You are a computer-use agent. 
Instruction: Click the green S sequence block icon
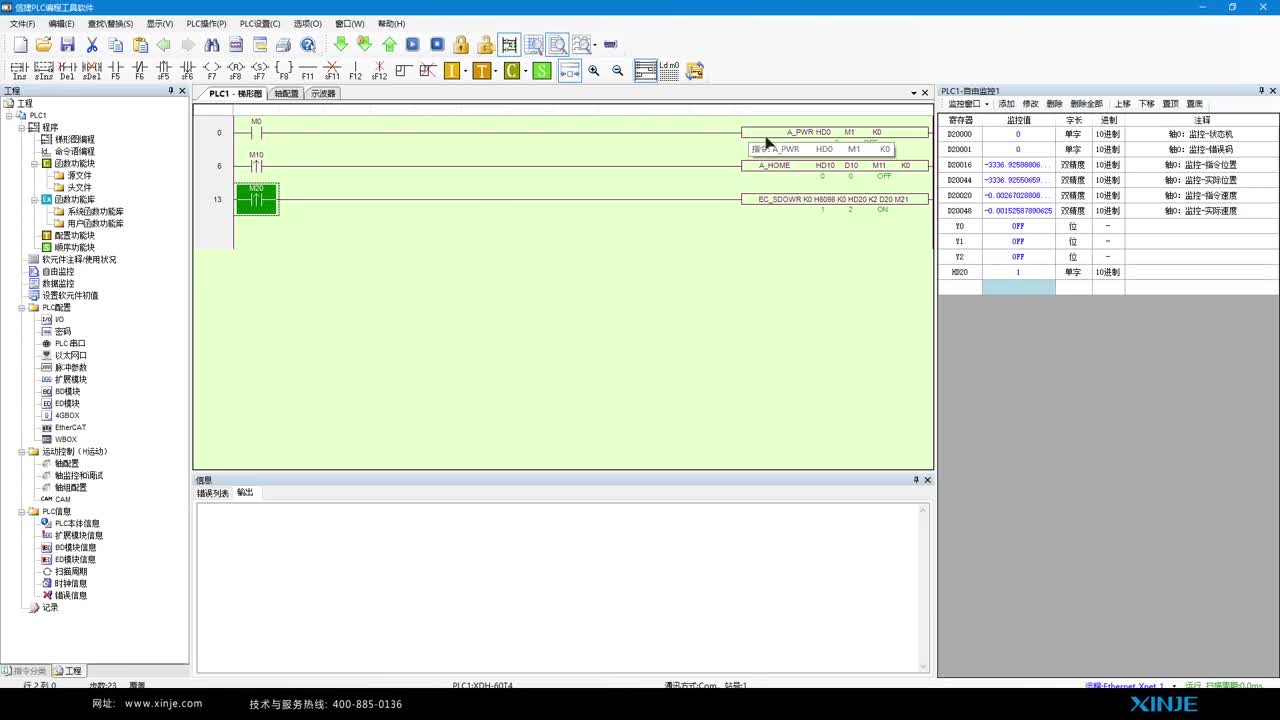pos(541,70)
